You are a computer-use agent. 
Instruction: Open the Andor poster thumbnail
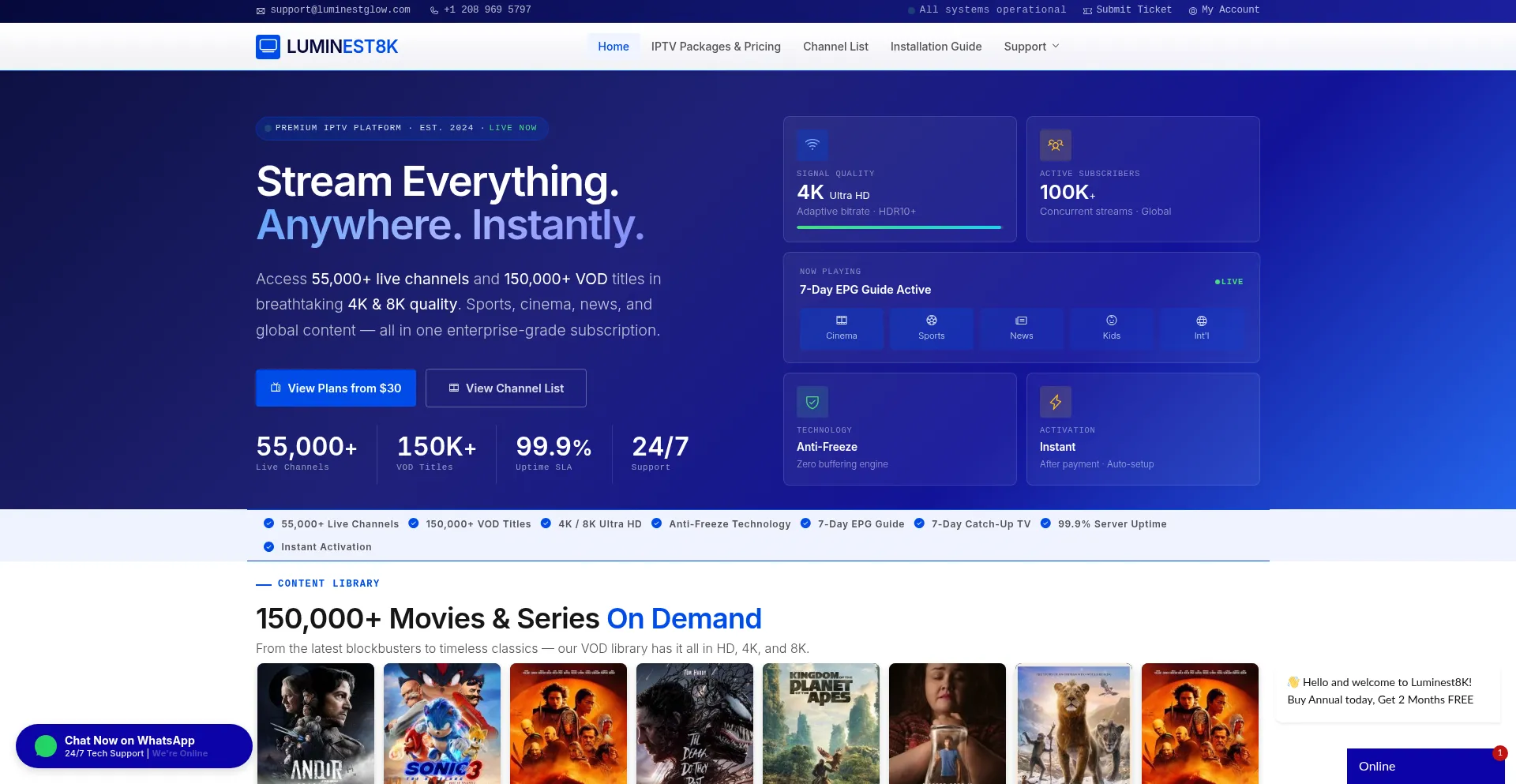pyautogui.click(x=316, y=724)
